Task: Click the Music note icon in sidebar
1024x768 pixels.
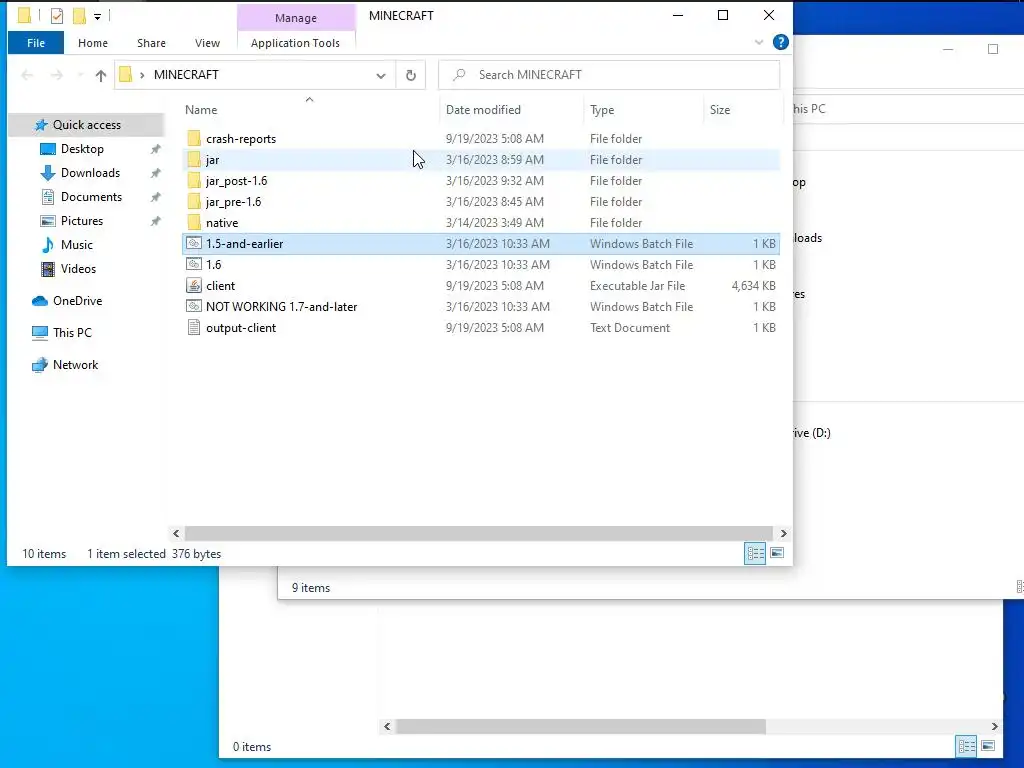Action: (48, 245)
